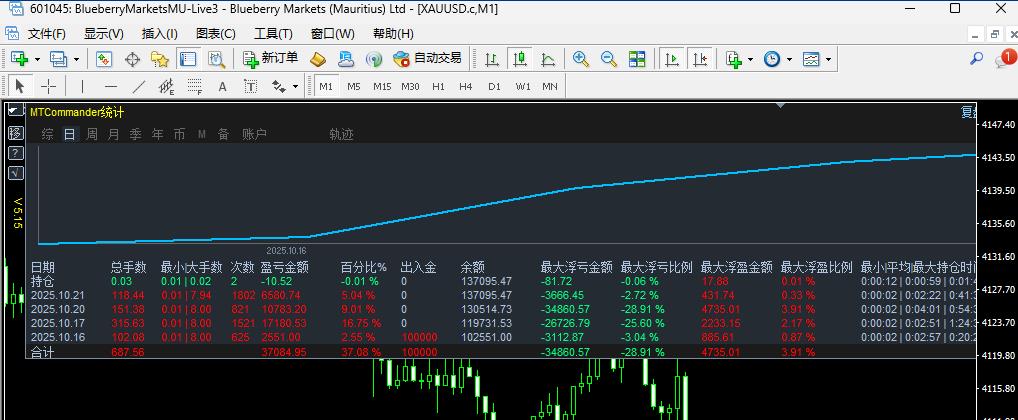Image resolution: width=1018 pixels, height=420 pixels.
Task: Open the indicators list icon
Action: click(x=734, y=59)
